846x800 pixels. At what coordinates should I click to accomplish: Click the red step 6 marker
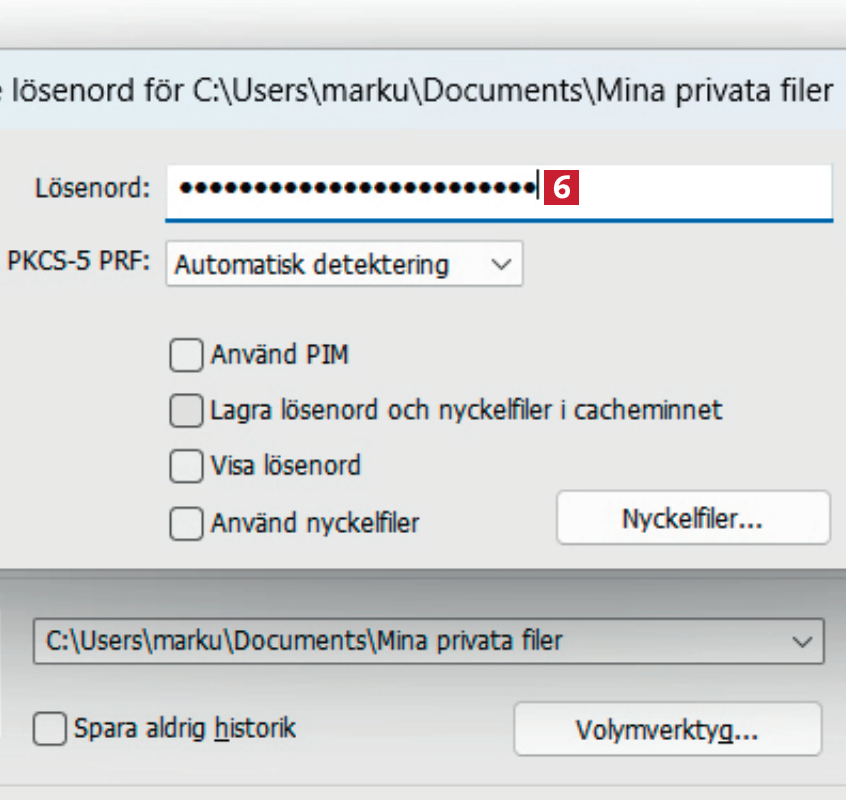click(562, 187)
